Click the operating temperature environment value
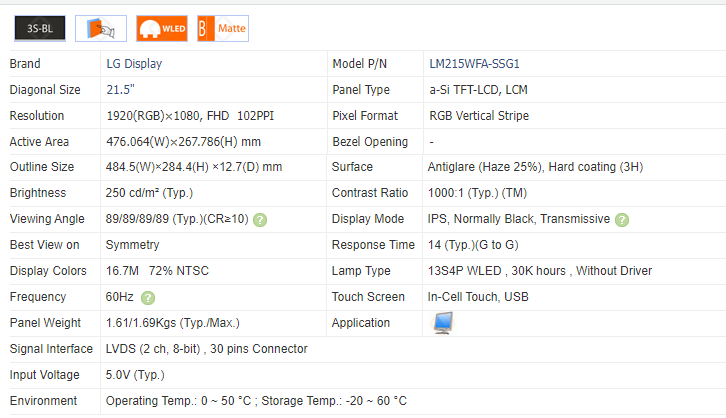This screenshot has height=418, width=726. tap(256, 401)
